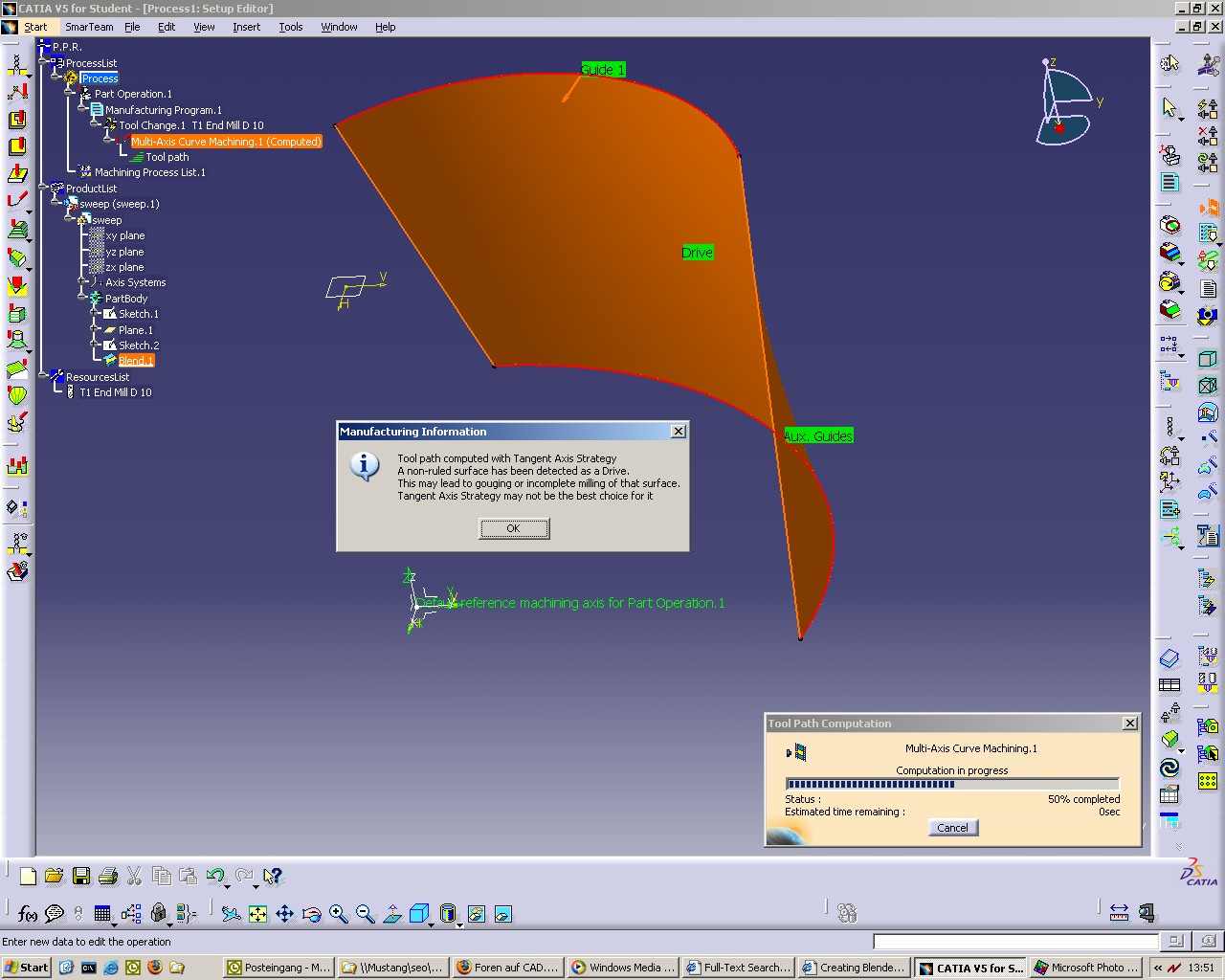Open the Formula f(x) tool
The image size is (1225, 980).
(x=28, y=914)
